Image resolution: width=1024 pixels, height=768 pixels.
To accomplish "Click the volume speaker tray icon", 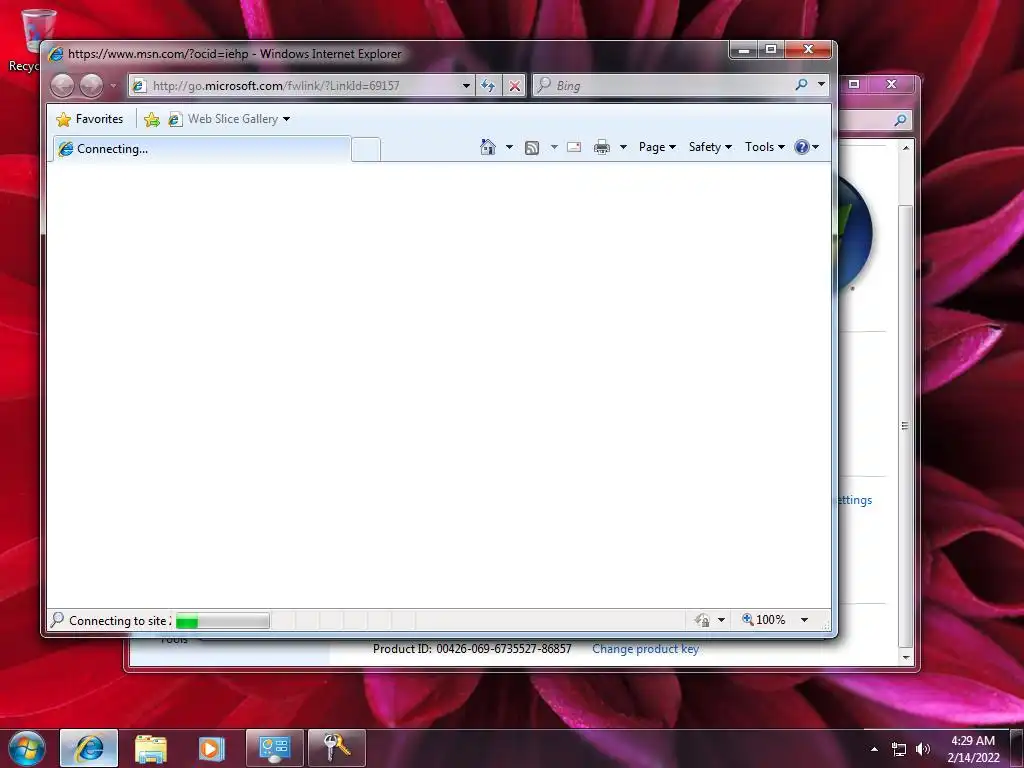I will click(x=922, y=749).
